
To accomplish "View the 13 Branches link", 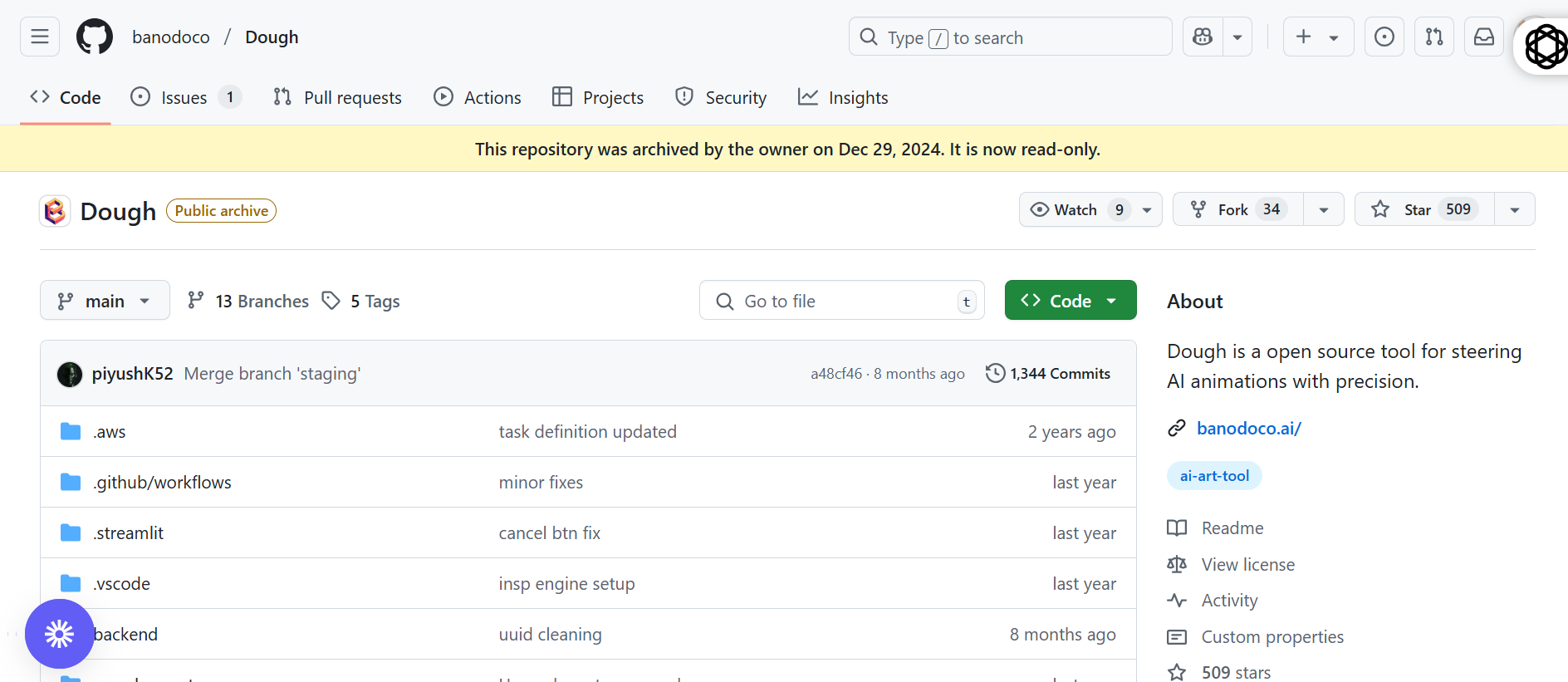I will [x=248, y=301].
